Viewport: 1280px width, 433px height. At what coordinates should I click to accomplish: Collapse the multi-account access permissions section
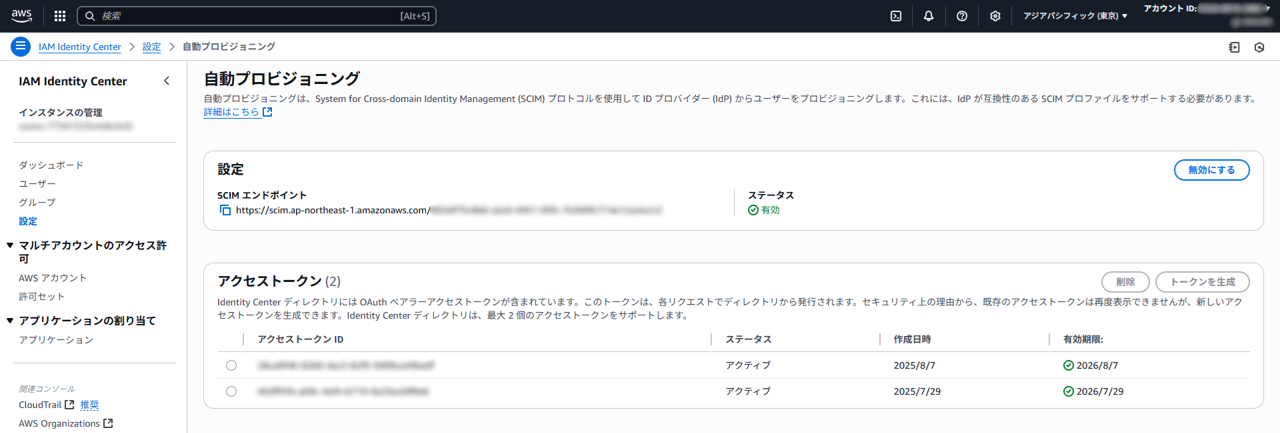10,245
